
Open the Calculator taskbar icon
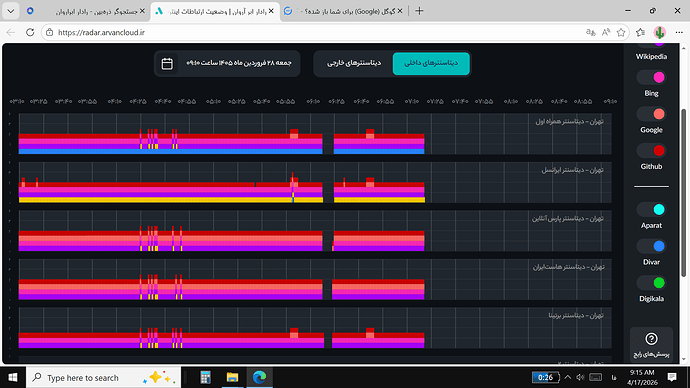205,377
